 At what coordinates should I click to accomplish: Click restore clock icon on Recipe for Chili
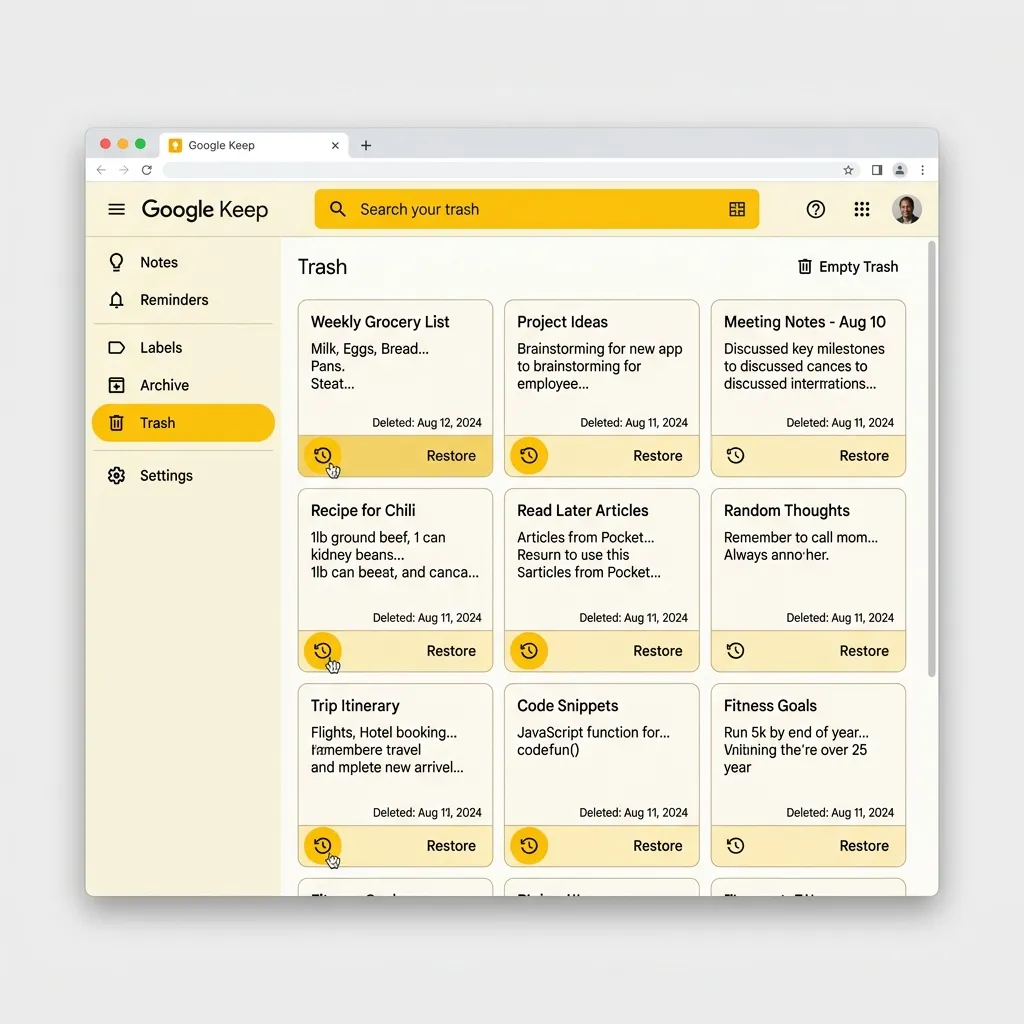(323, 650)
